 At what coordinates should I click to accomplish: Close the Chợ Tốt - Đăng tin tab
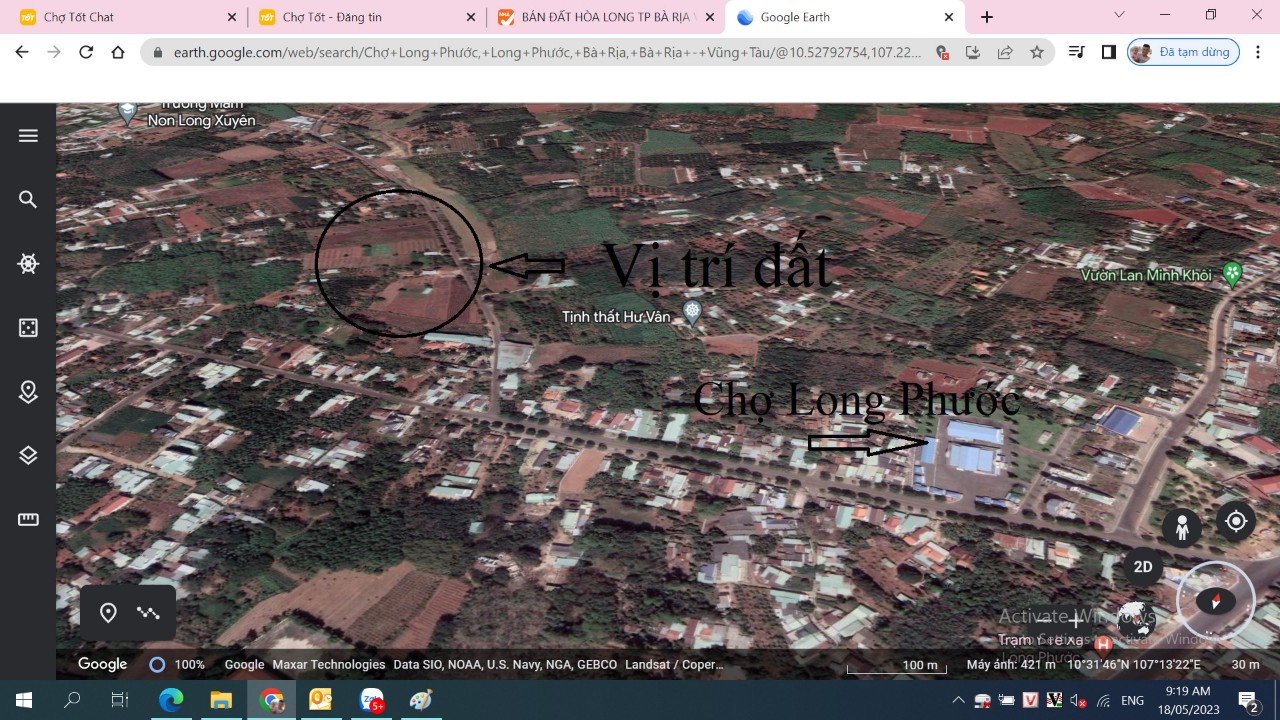click(471, 17)
